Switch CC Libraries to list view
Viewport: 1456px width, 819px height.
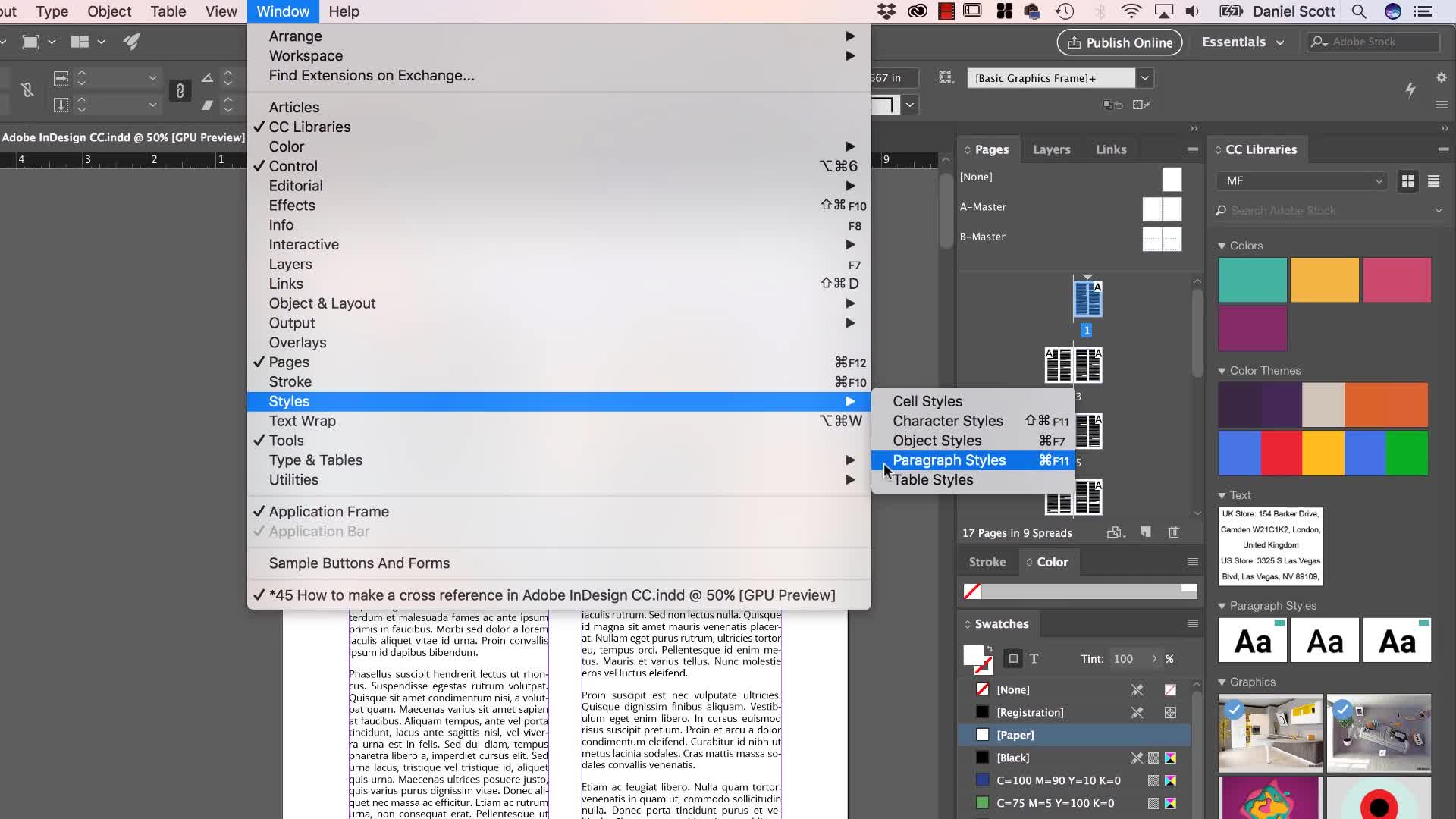(x=1433, y=181)
